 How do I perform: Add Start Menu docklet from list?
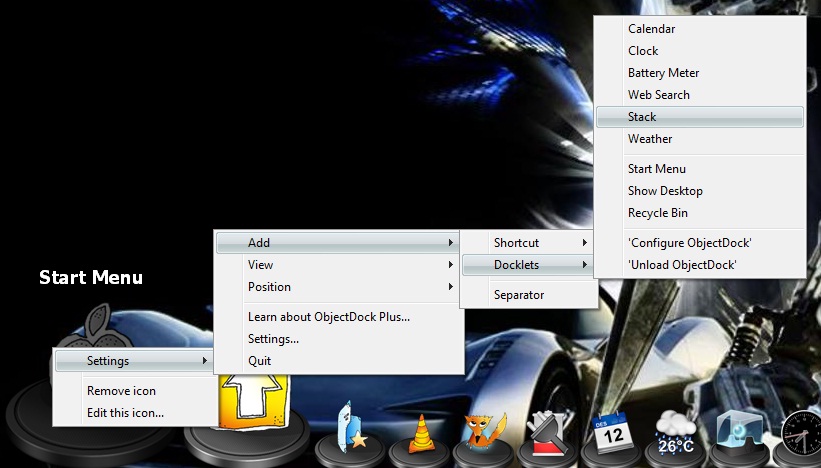[x=700, y=169]
